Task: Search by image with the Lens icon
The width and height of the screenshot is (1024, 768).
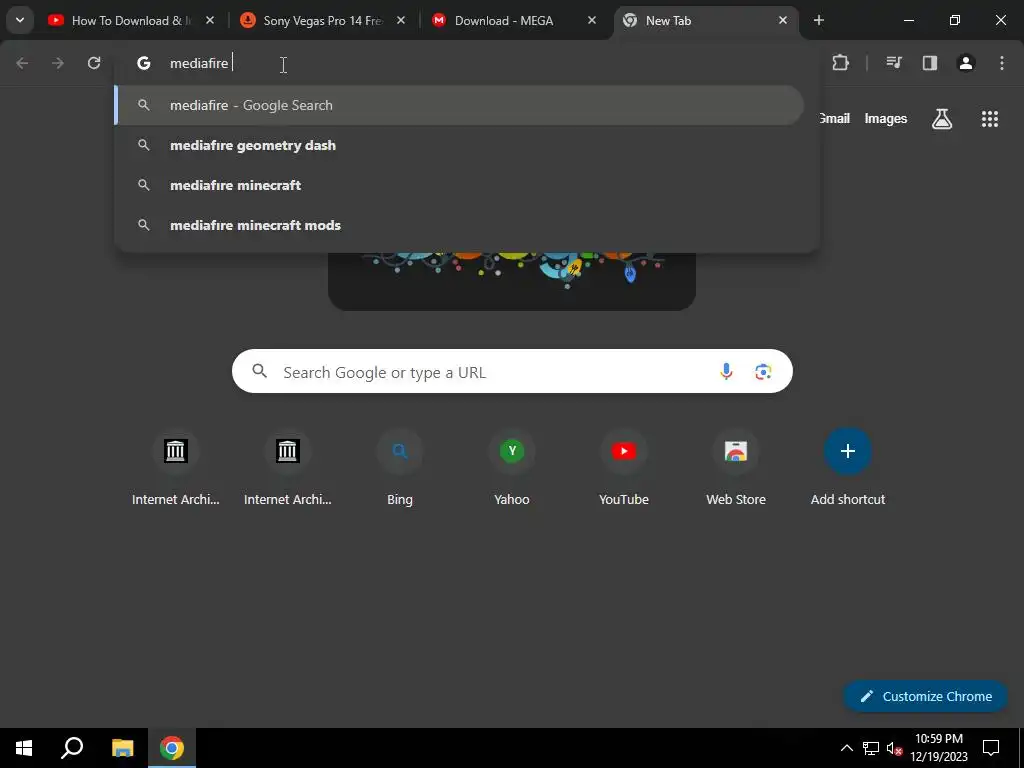Action: pos(763,372)
